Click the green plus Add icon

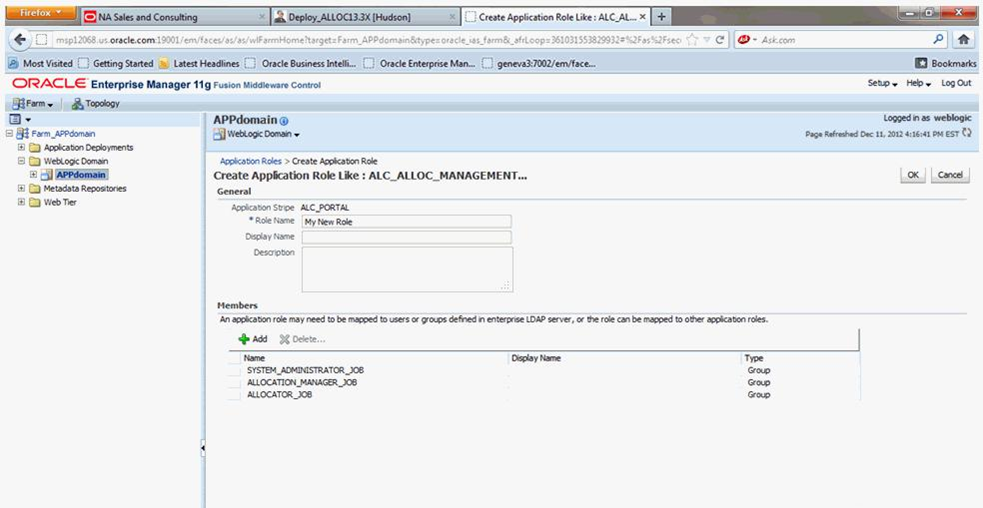[244, 339]
